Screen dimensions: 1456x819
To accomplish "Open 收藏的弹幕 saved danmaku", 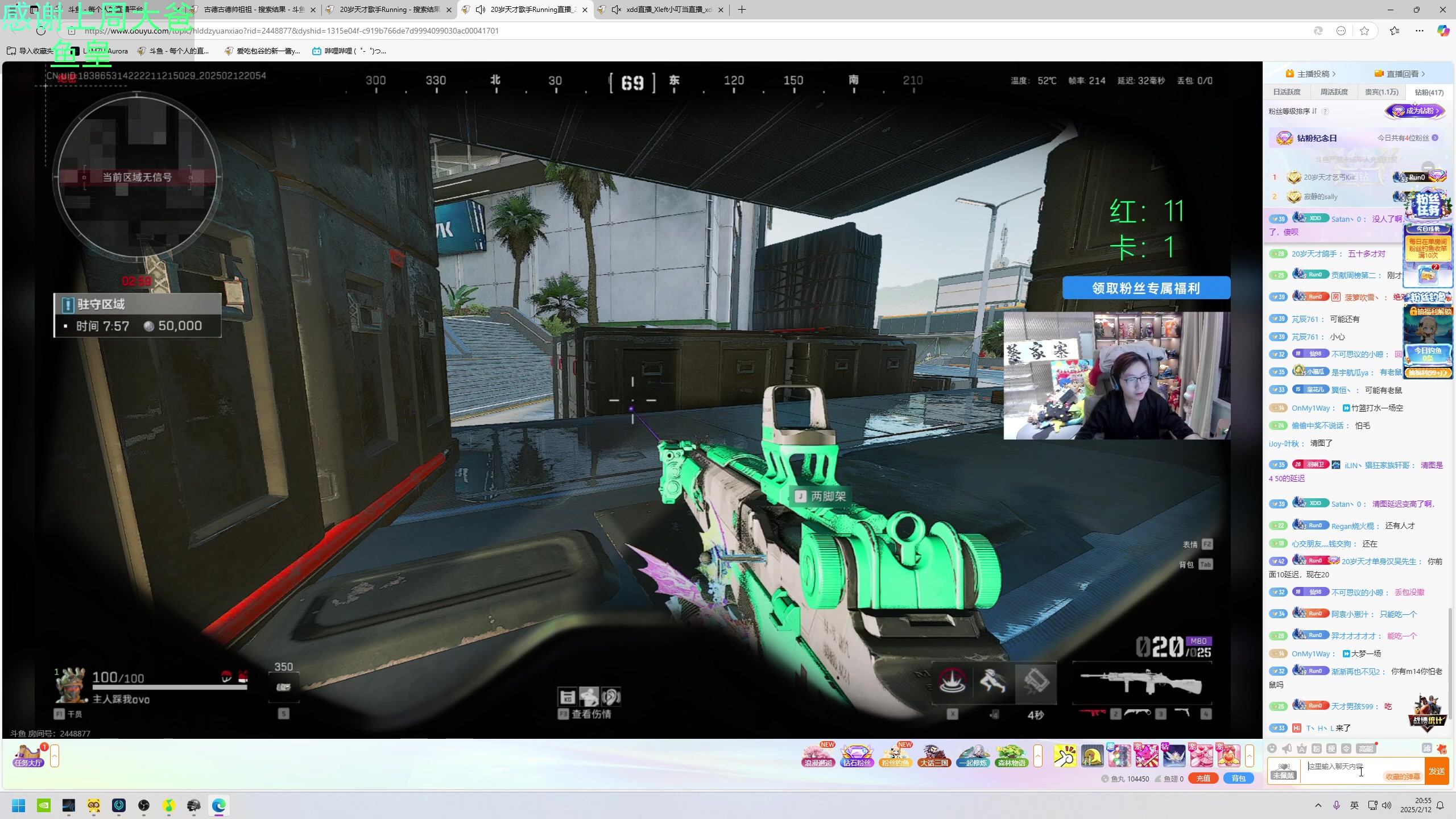I will point(1402,776).
